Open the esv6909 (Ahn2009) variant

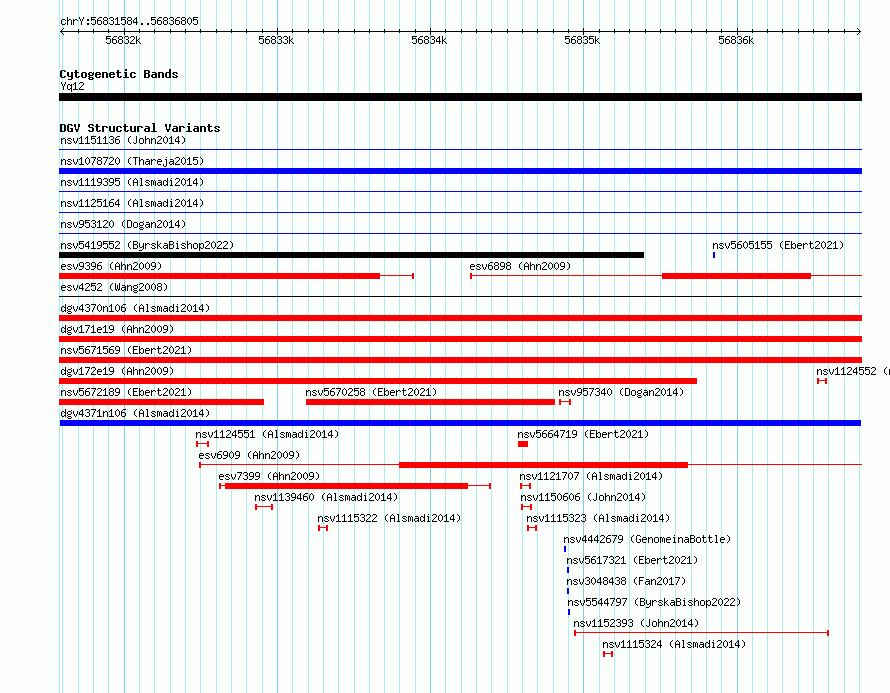click(x=249, y=455)
